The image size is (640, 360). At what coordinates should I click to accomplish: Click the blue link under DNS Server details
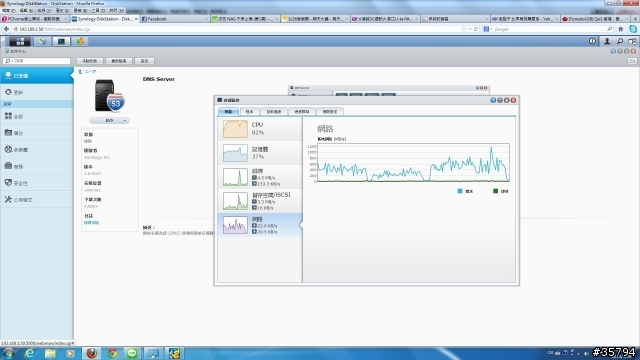91,223
